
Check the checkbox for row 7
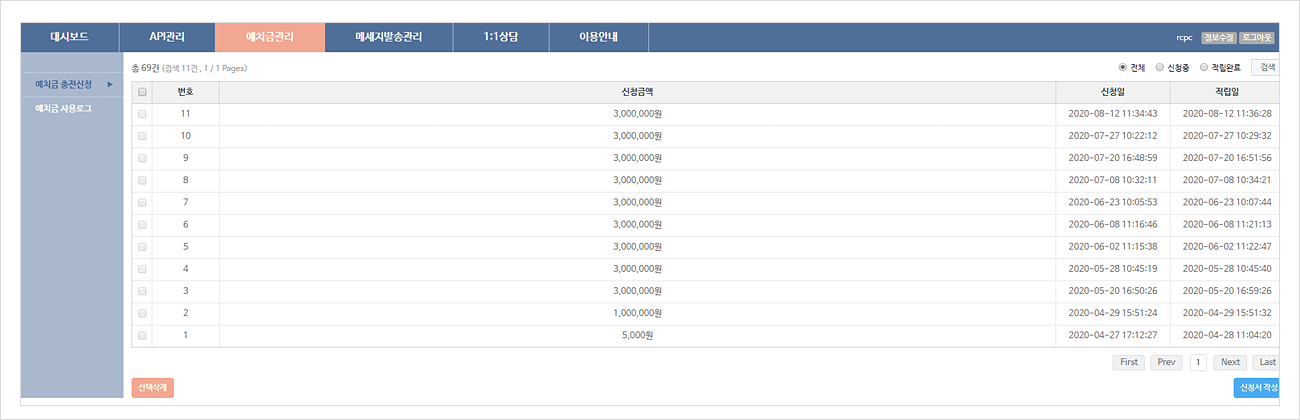pos(142,202)
